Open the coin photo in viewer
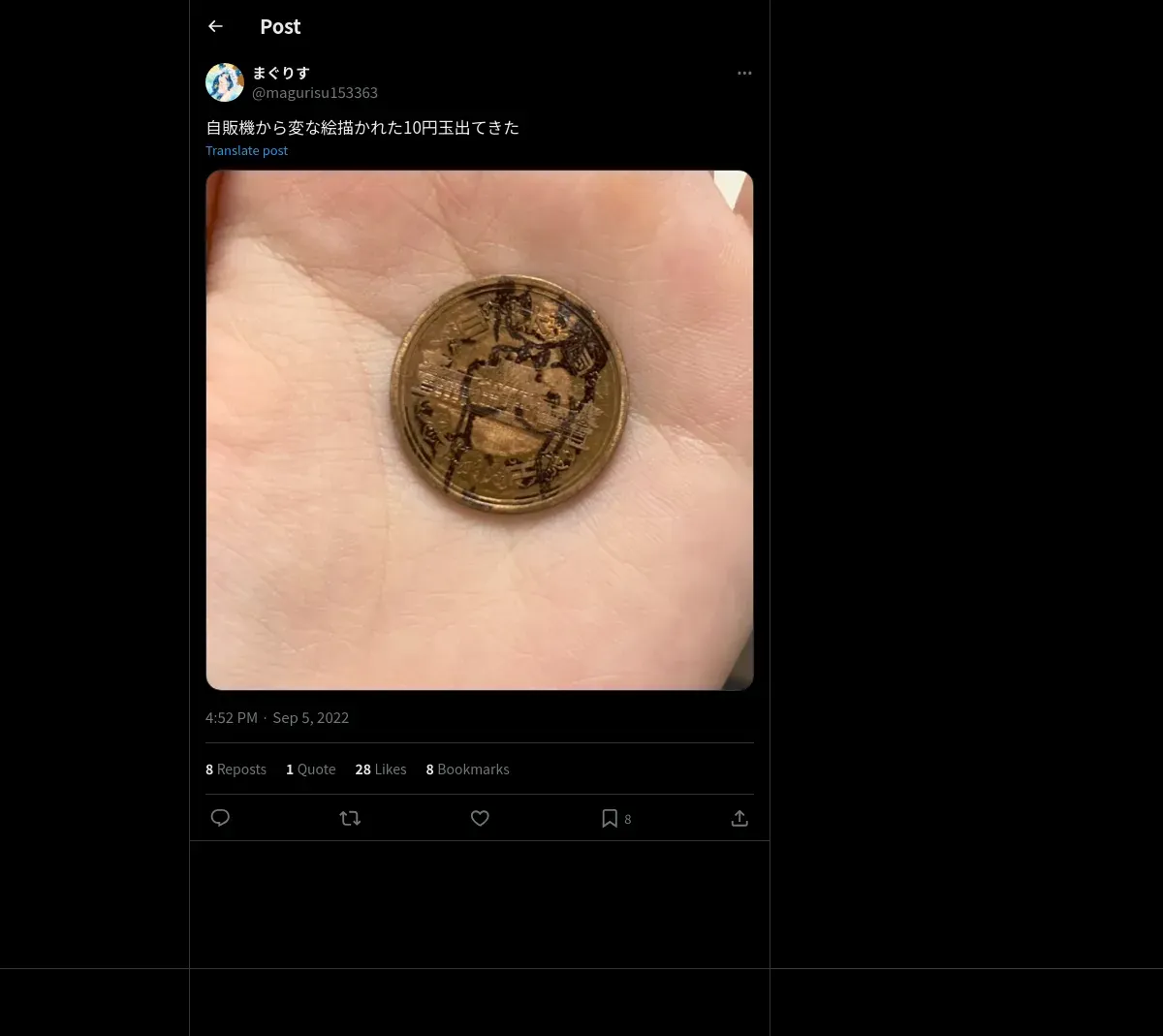The width and height of the screenshot is (1163, 1036). [480, 430]
